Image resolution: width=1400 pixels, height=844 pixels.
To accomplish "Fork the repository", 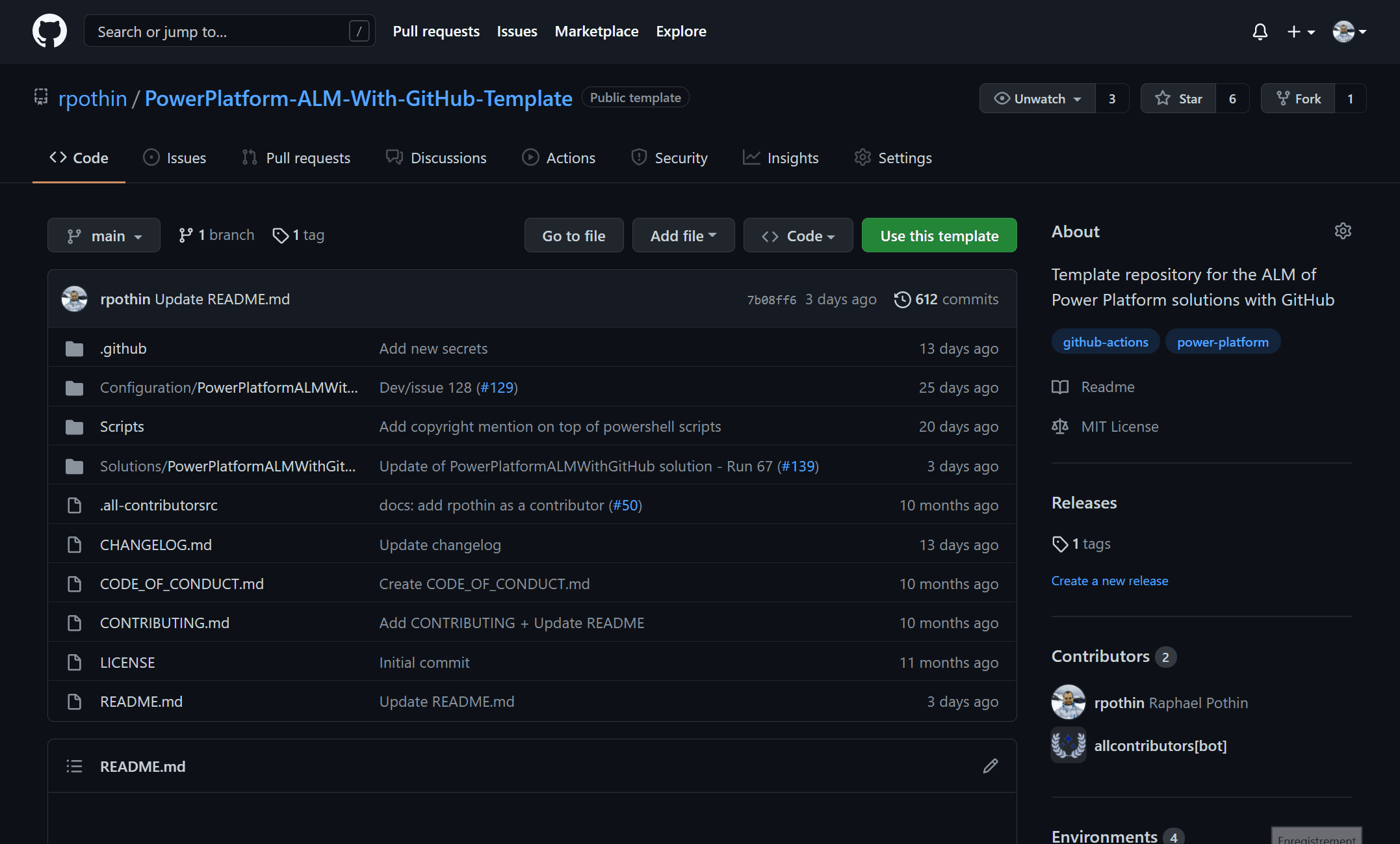I will [x=1298, y=98].
